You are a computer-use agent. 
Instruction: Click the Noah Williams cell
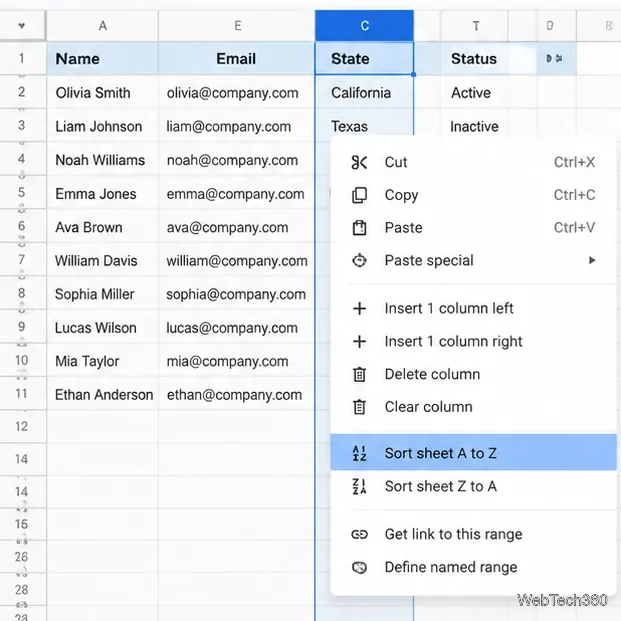pos(103,160)
